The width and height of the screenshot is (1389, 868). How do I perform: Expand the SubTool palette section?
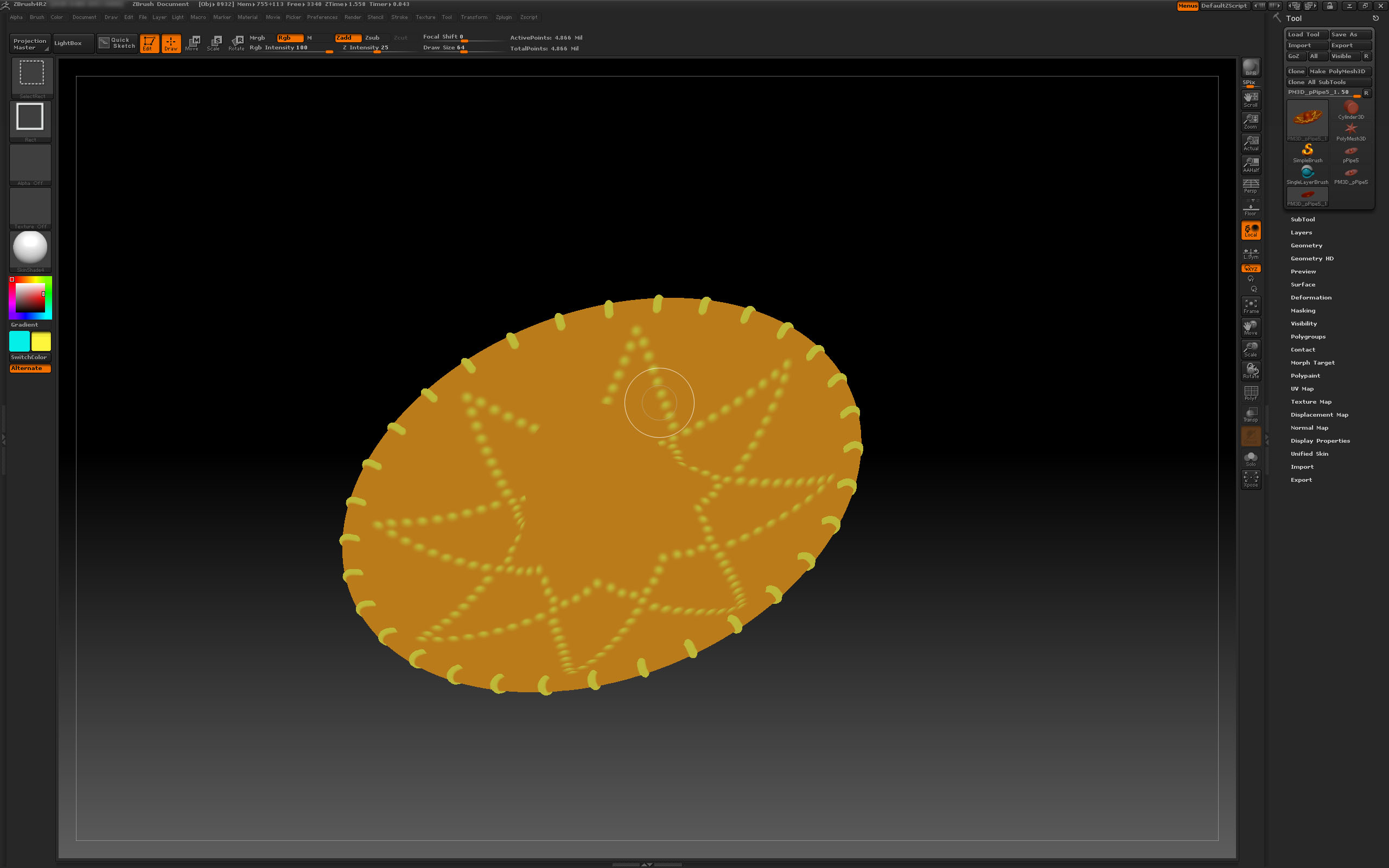click(x=1302, y=219)
